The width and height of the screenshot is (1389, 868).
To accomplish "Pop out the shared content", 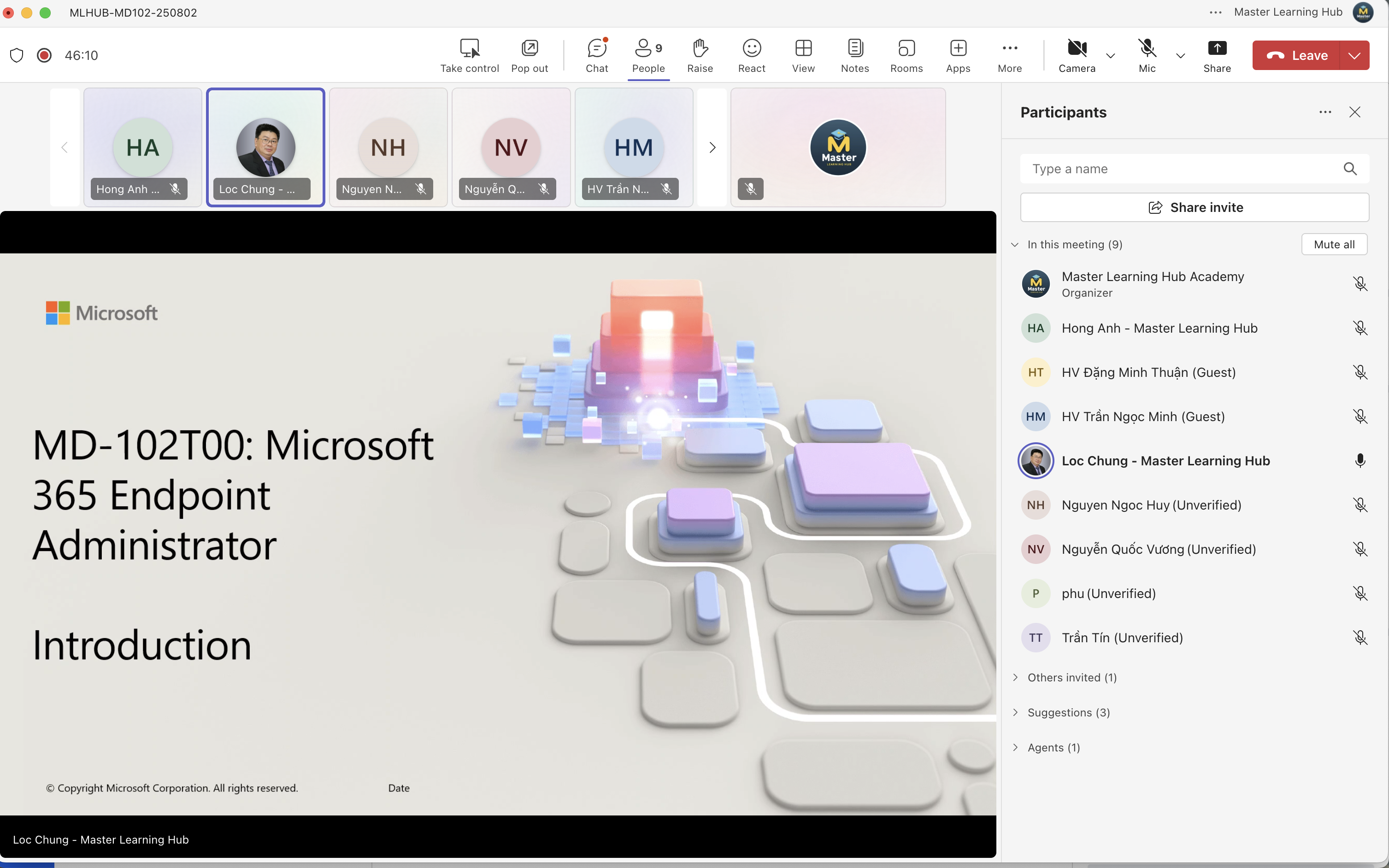I will click(530, 55).
